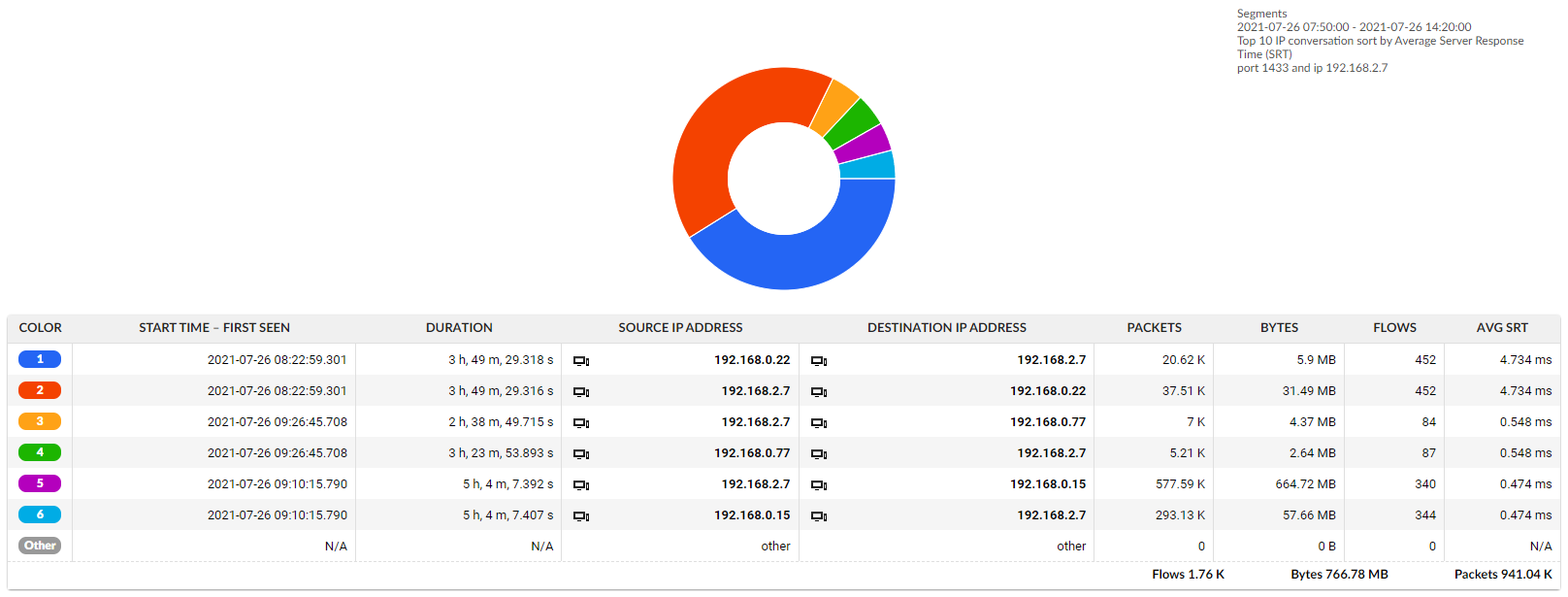1568x597 pixels.
Task: Sort by START TIME – FIRST SEEN header
Action: pyautogui.click(x=214, y=328)
